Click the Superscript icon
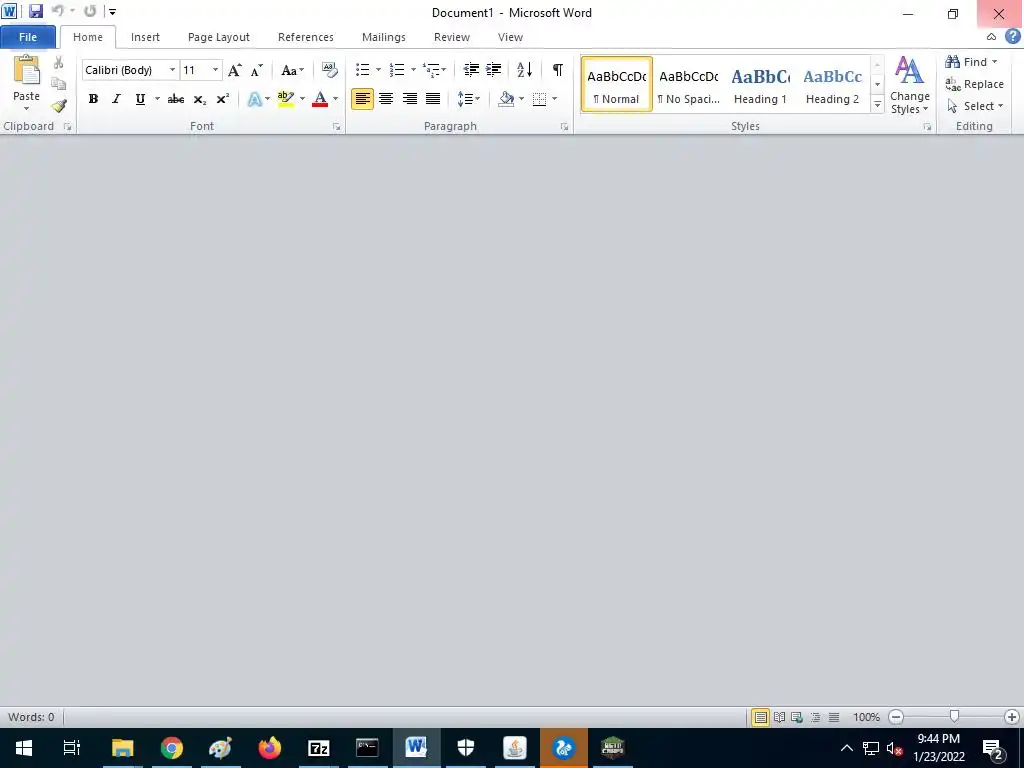This screenshot has height=768, width=1024. 223,99
